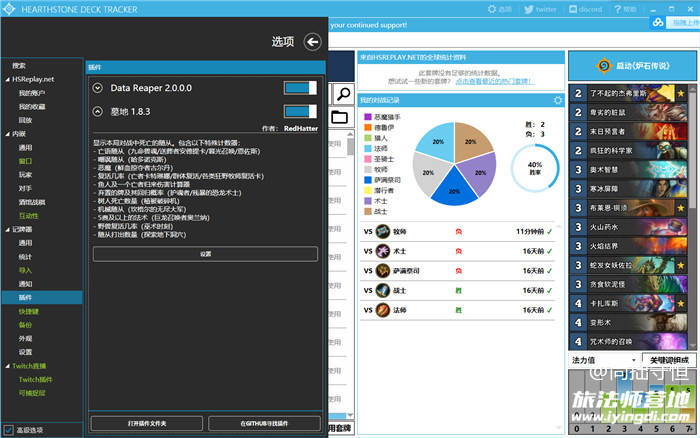Click the 火山药水 card row
The image size is (700, 438).
[628, 227]
